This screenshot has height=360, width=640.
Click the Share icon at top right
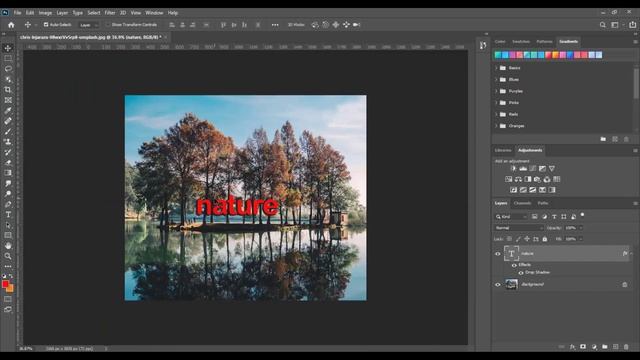tap(632, 25)
